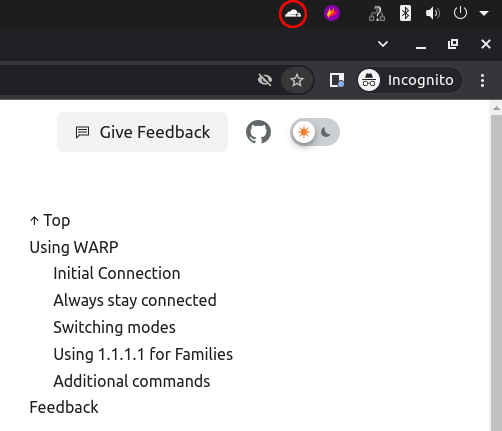
Task: Open the side panel icon in toolbar
Action: pos(337,80)
